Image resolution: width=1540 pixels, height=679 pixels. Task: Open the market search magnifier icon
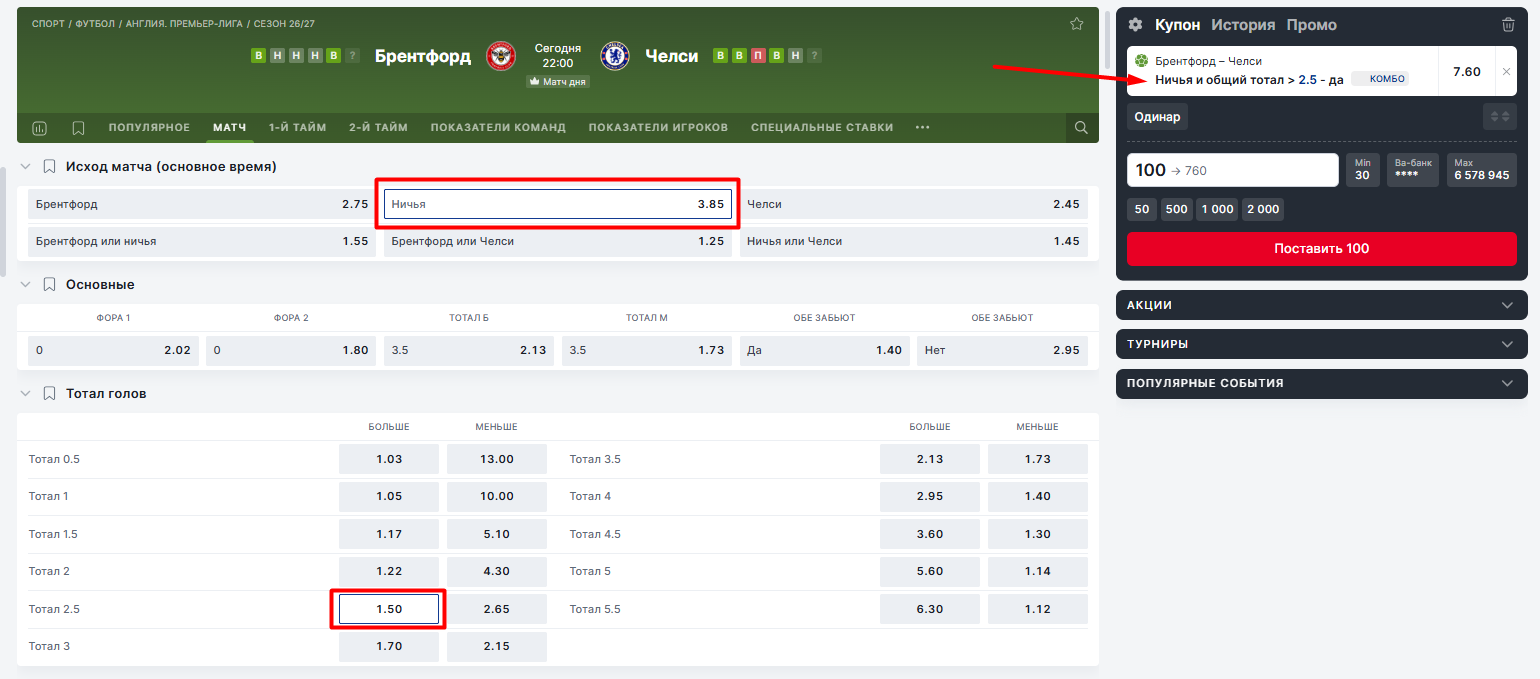coord(1081,128)
